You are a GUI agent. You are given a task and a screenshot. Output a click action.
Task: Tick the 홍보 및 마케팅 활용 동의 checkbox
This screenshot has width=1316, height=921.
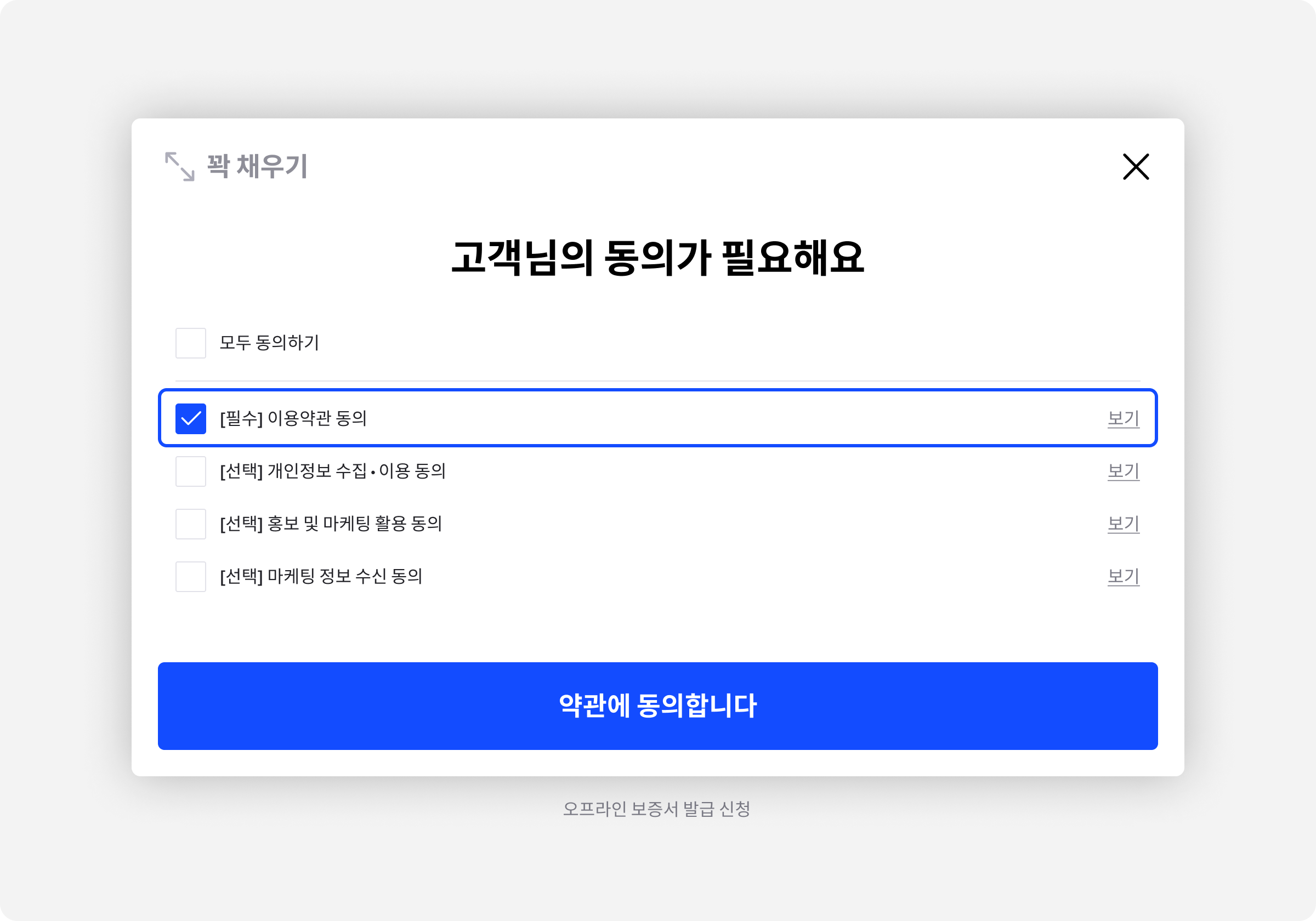pyautogui.click(x=191, y=524)
